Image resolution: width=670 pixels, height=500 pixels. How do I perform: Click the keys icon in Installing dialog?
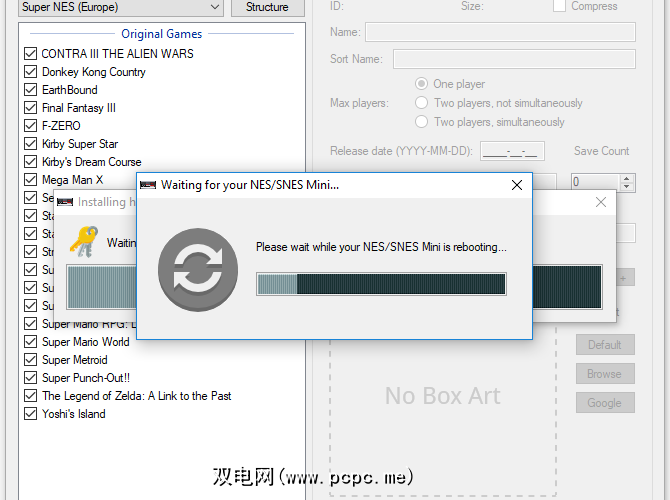pos(84,242)
